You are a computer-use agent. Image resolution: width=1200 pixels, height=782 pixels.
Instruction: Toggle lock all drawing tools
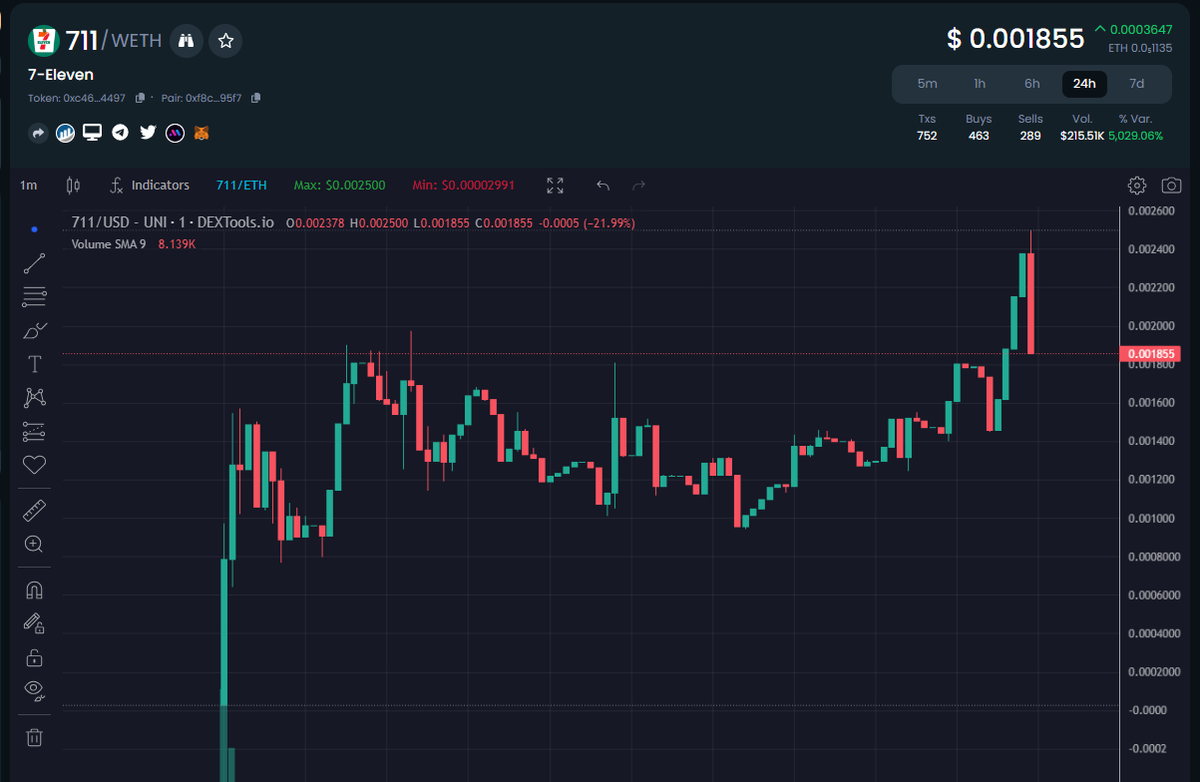click(x=34, y=657)
